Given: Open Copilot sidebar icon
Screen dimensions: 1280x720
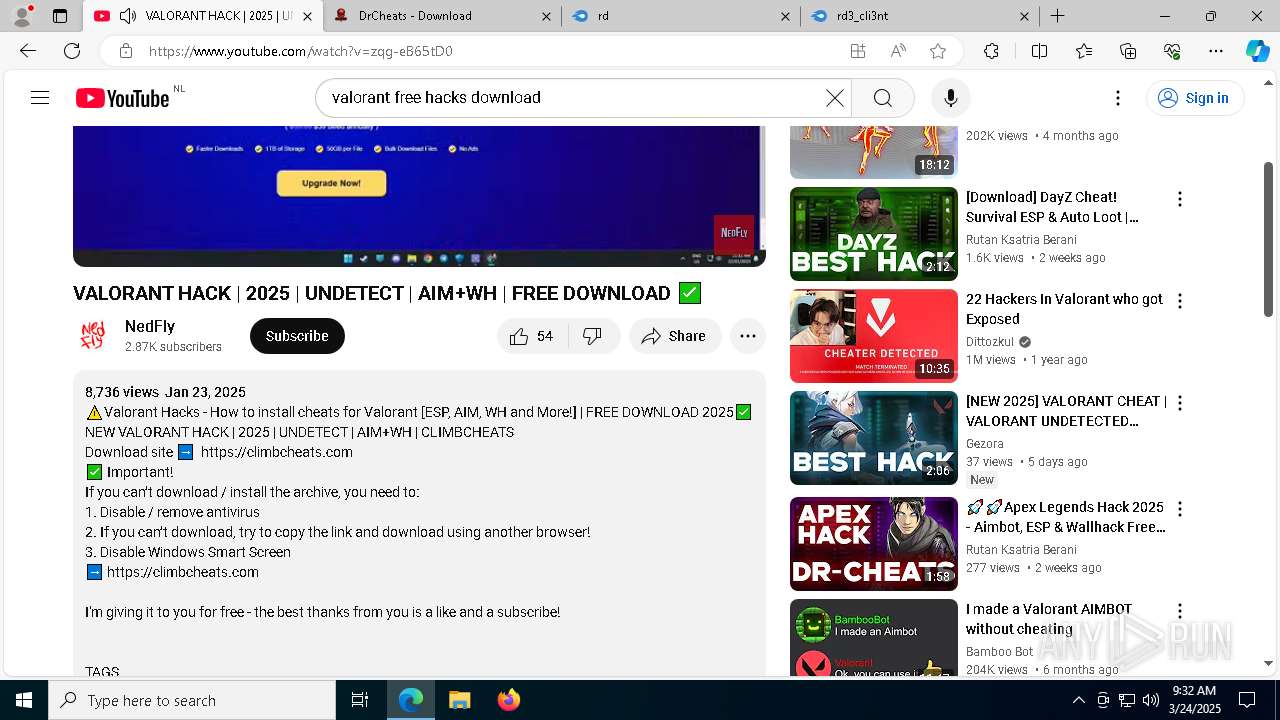Looking at the screenshot, I should click(x=1257, y=51).
